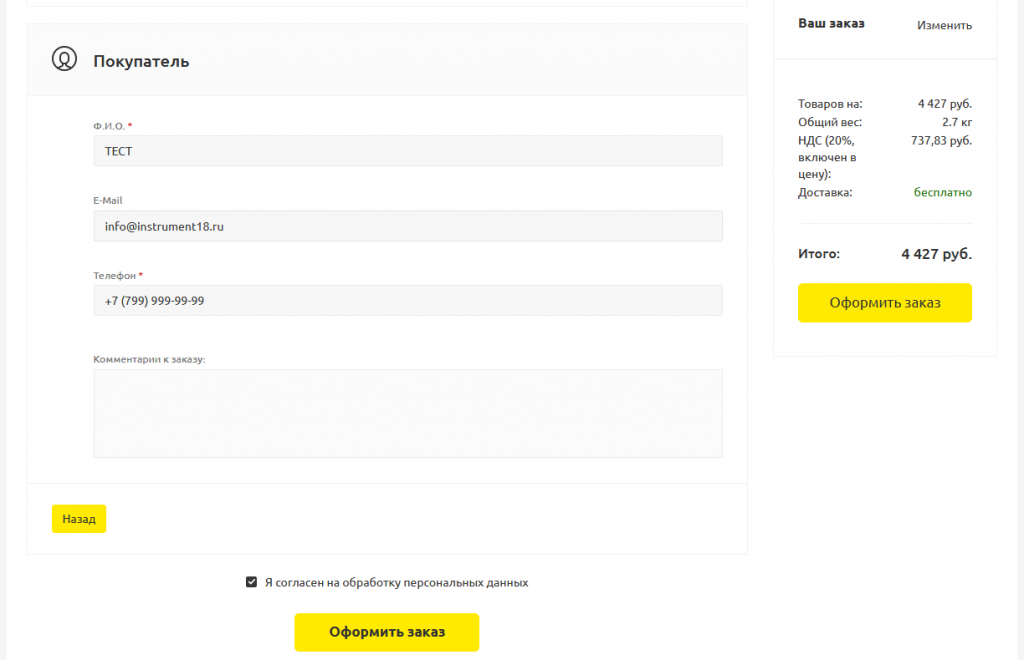Submit with bottom Оформить заказ button
1024x660 pixels.
coord(387,632)
